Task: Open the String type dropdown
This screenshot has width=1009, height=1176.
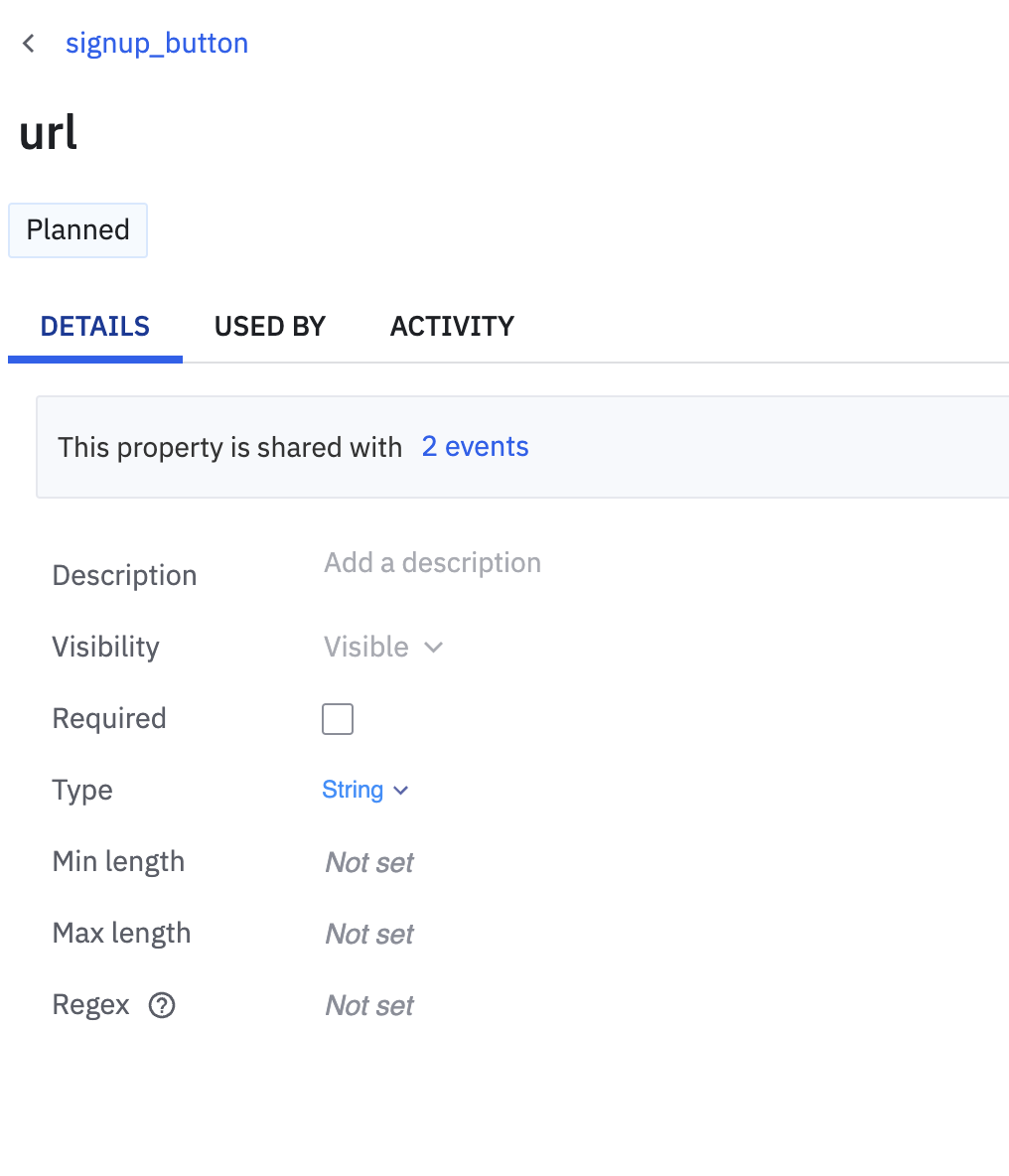Action: click(x=354, y=791)
